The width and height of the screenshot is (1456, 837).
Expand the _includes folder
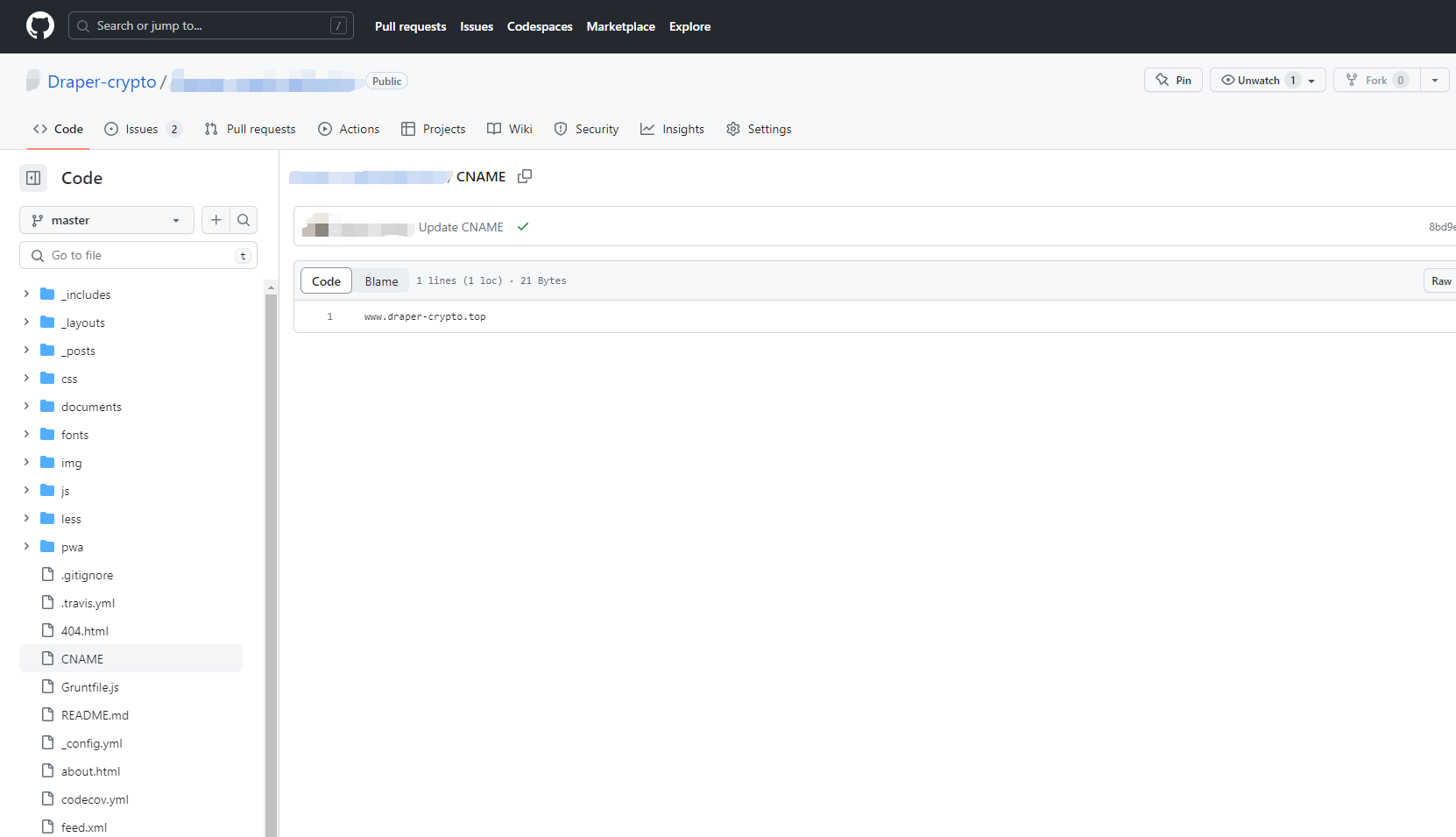(x=26, y=294)
